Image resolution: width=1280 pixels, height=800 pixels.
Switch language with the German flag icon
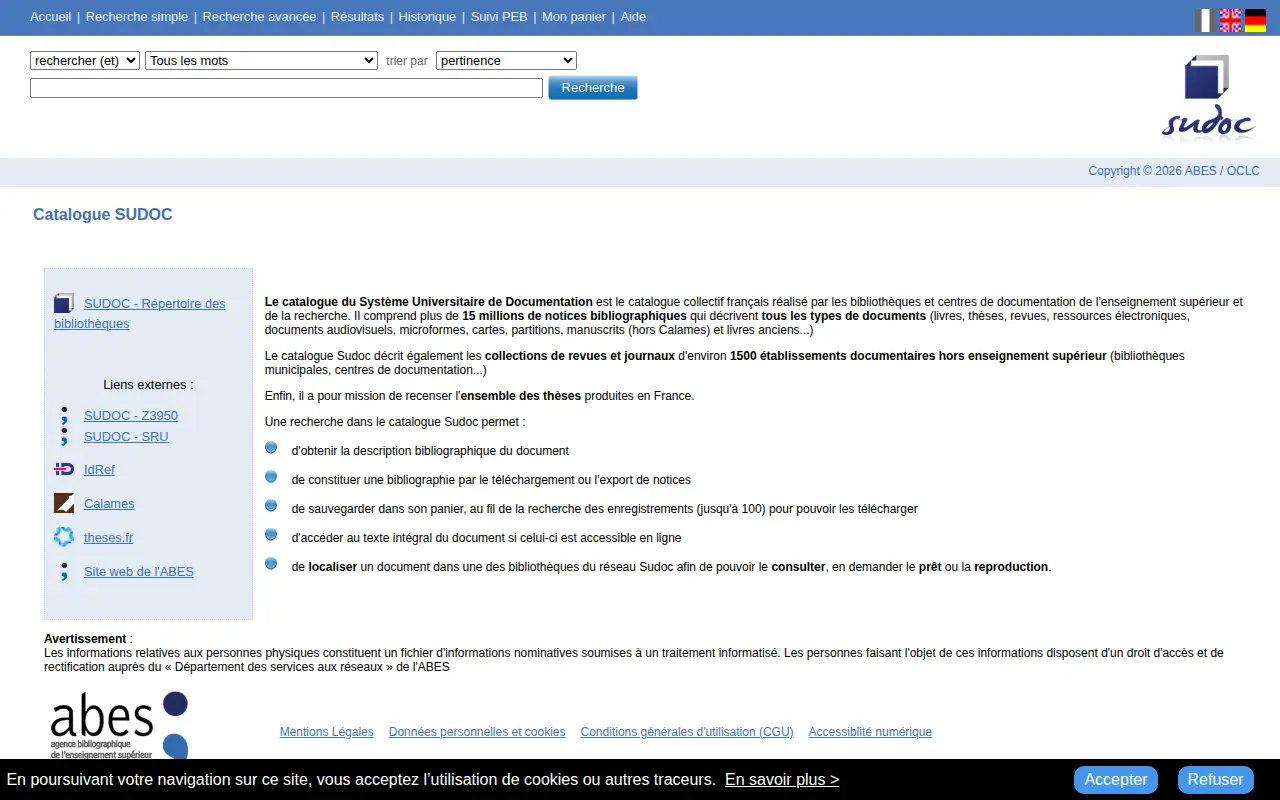click(x=1255, y=20)
